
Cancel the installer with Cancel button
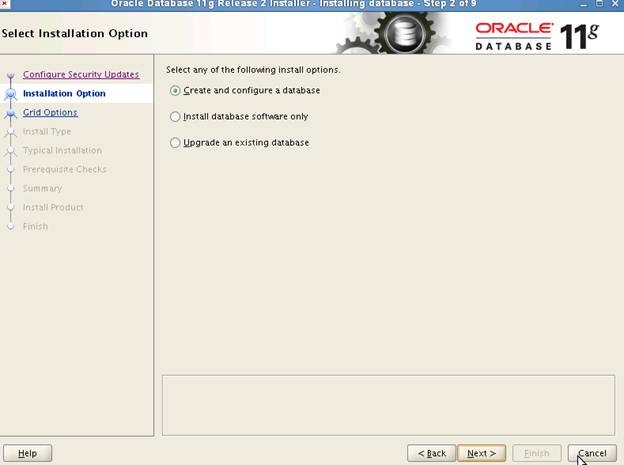(x=592, y=453)
